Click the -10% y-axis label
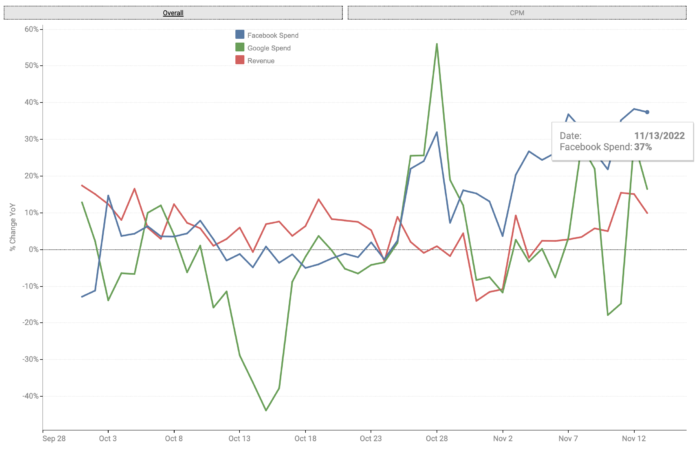This screenshot has height=450, width=700. pyautogui.click(x=30, y=286)
